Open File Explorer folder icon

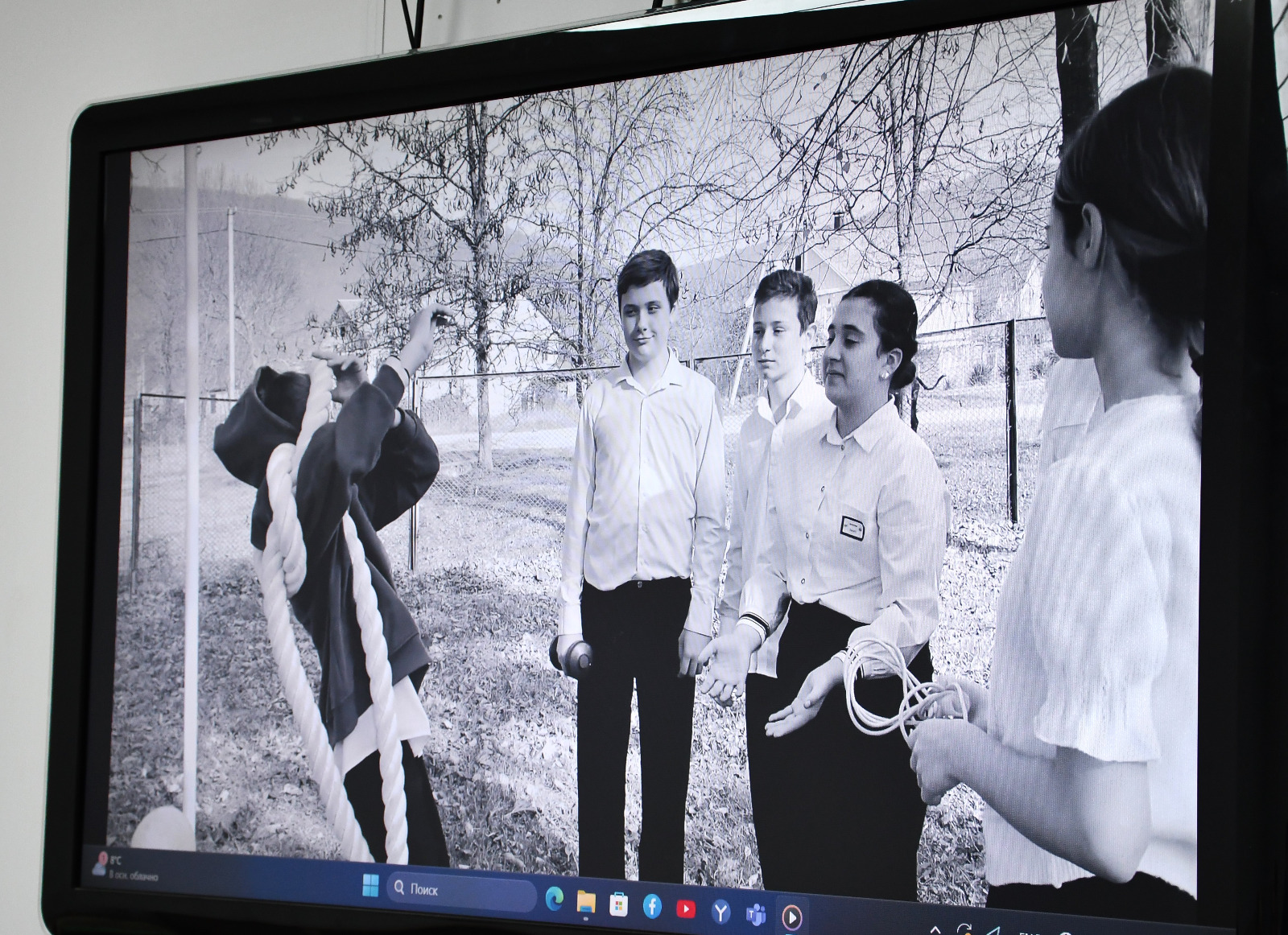tap(586, 902)
